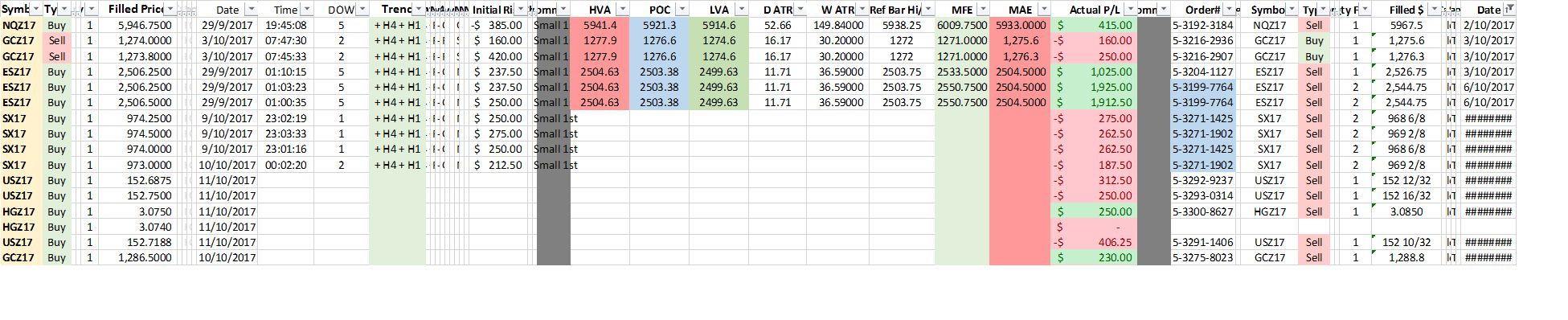
Task: Open the Actual P/L column filter dropdown
Action: pos(1131,9)
